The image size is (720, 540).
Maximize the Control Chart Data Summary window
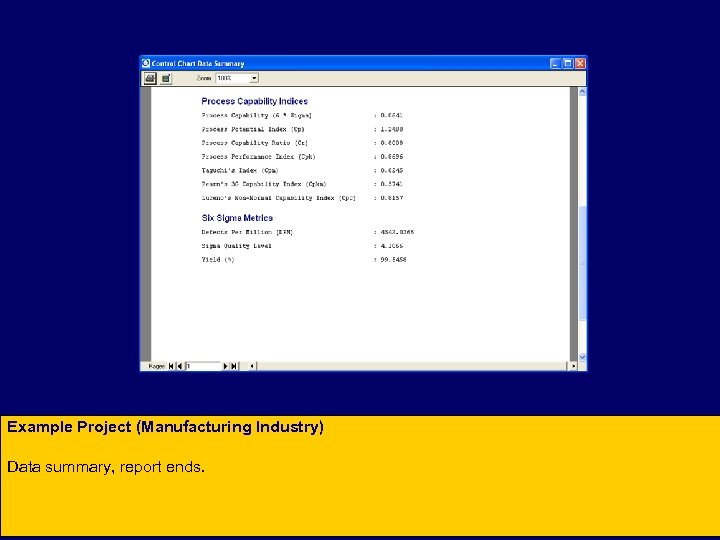(x=568, y=63)
